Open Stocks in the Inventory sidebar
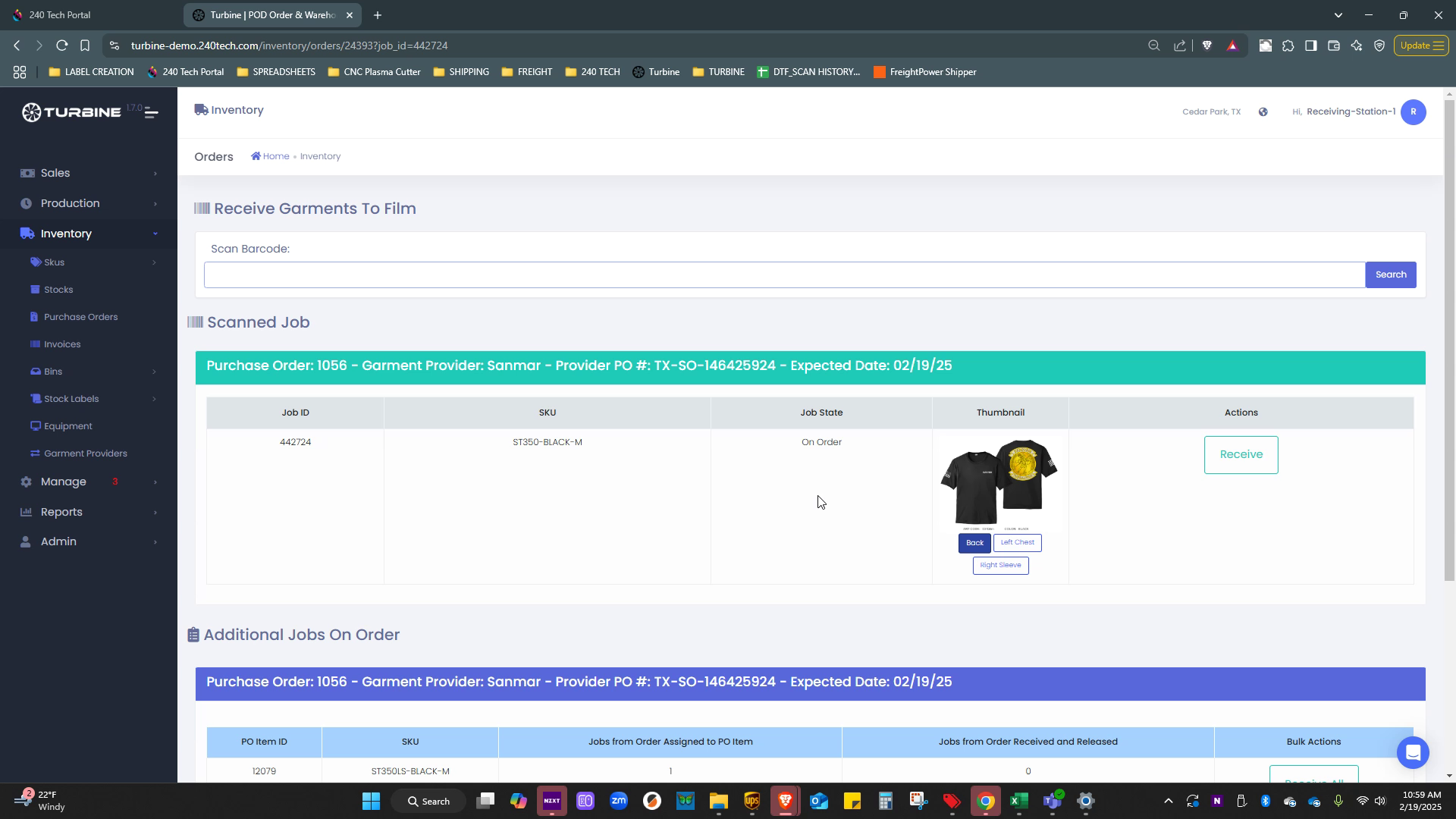 click(58, 290)
